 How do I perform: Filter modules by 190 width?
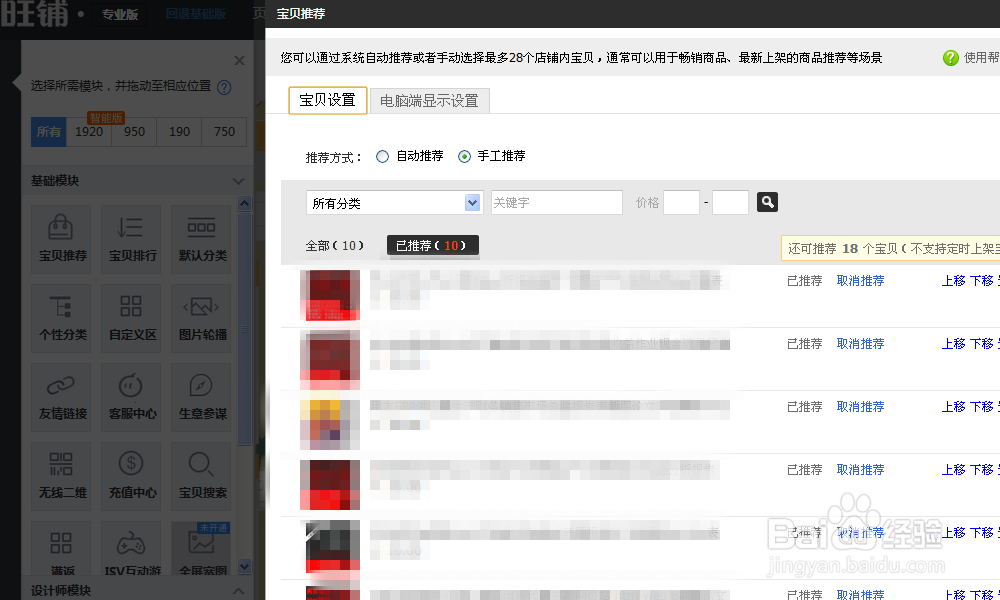point(179,132)
